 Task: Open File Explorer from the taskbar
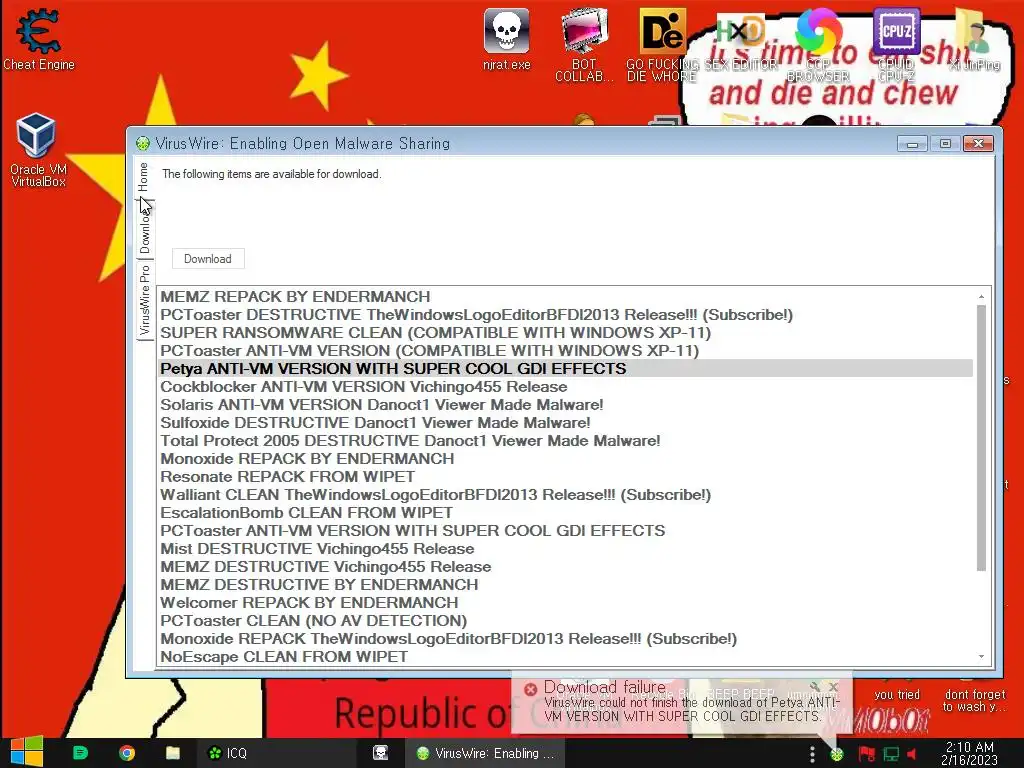tap(172, 753)
